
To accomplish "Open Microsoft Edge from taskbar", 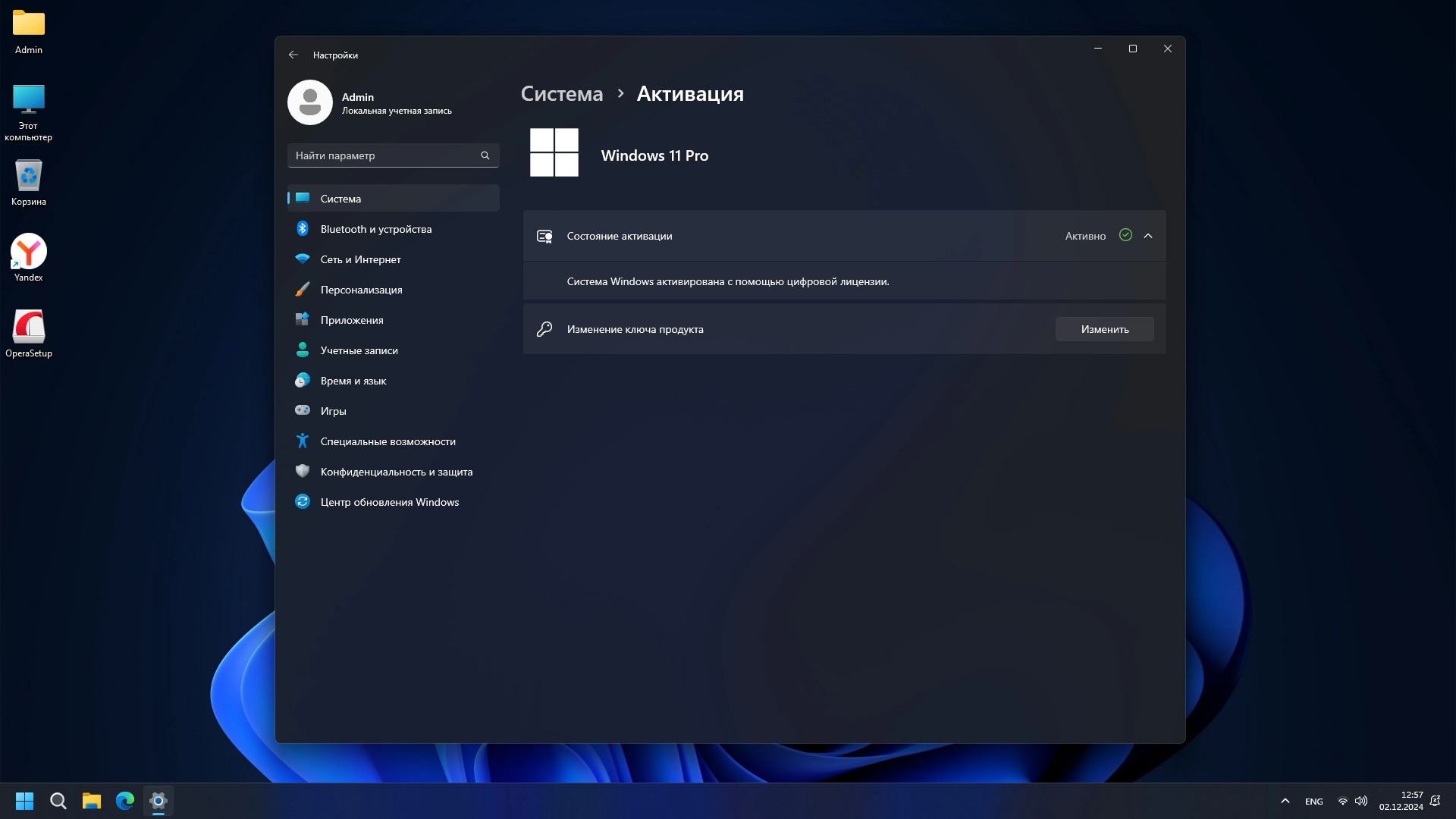I will 125,801.
